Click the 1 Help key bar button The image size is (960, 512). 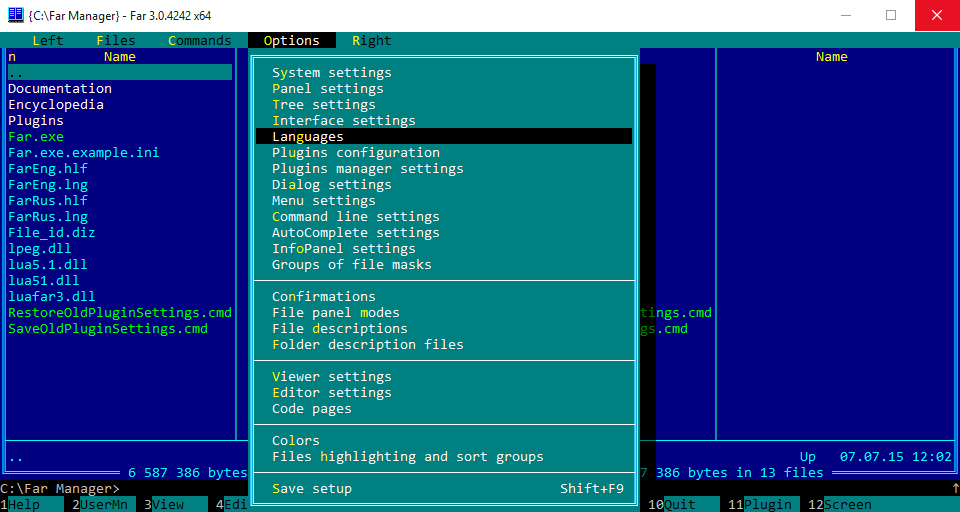coord(24,505)
